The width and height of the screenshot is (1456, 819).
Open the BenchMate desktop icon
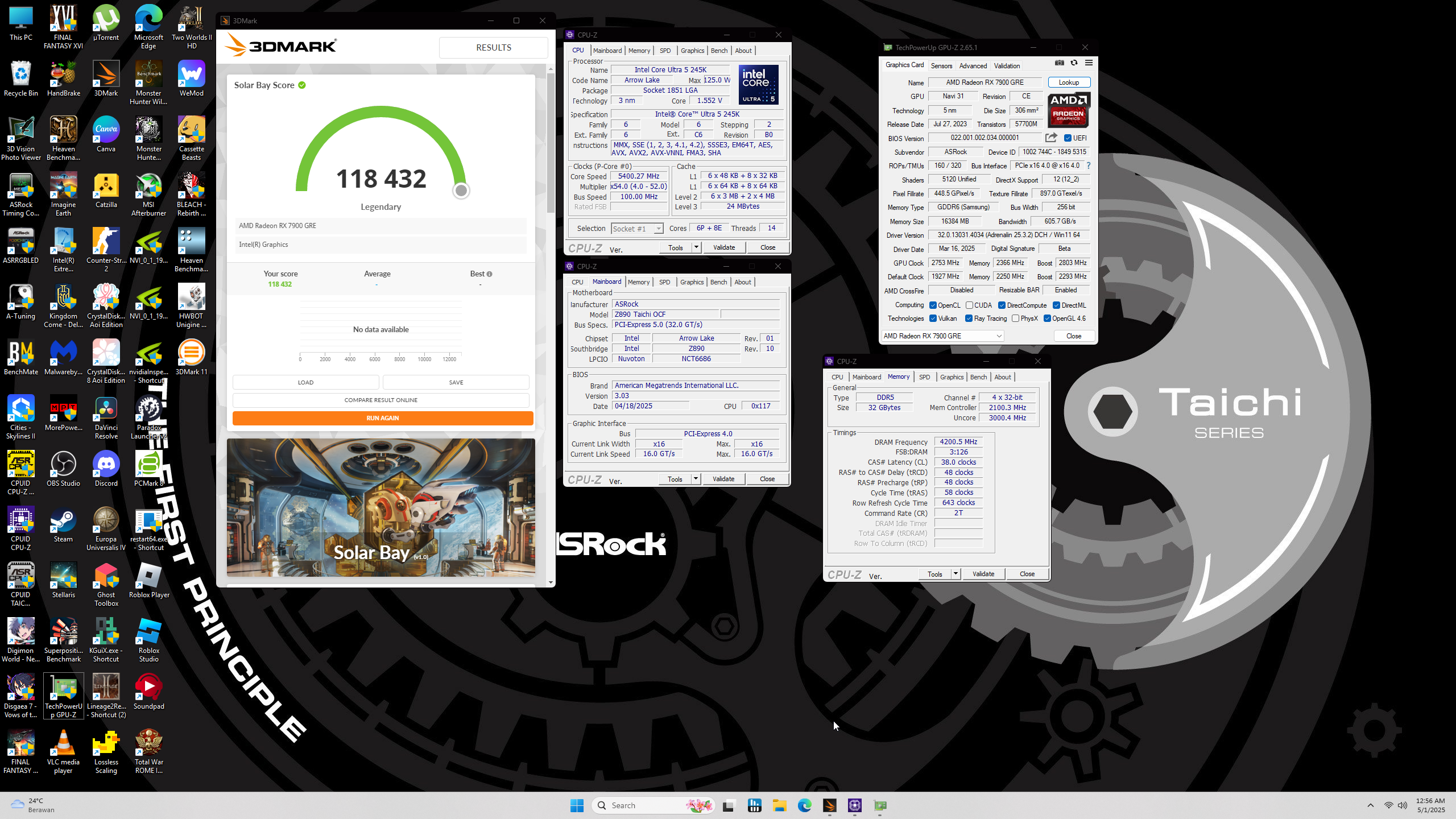[x=21, y=358]
